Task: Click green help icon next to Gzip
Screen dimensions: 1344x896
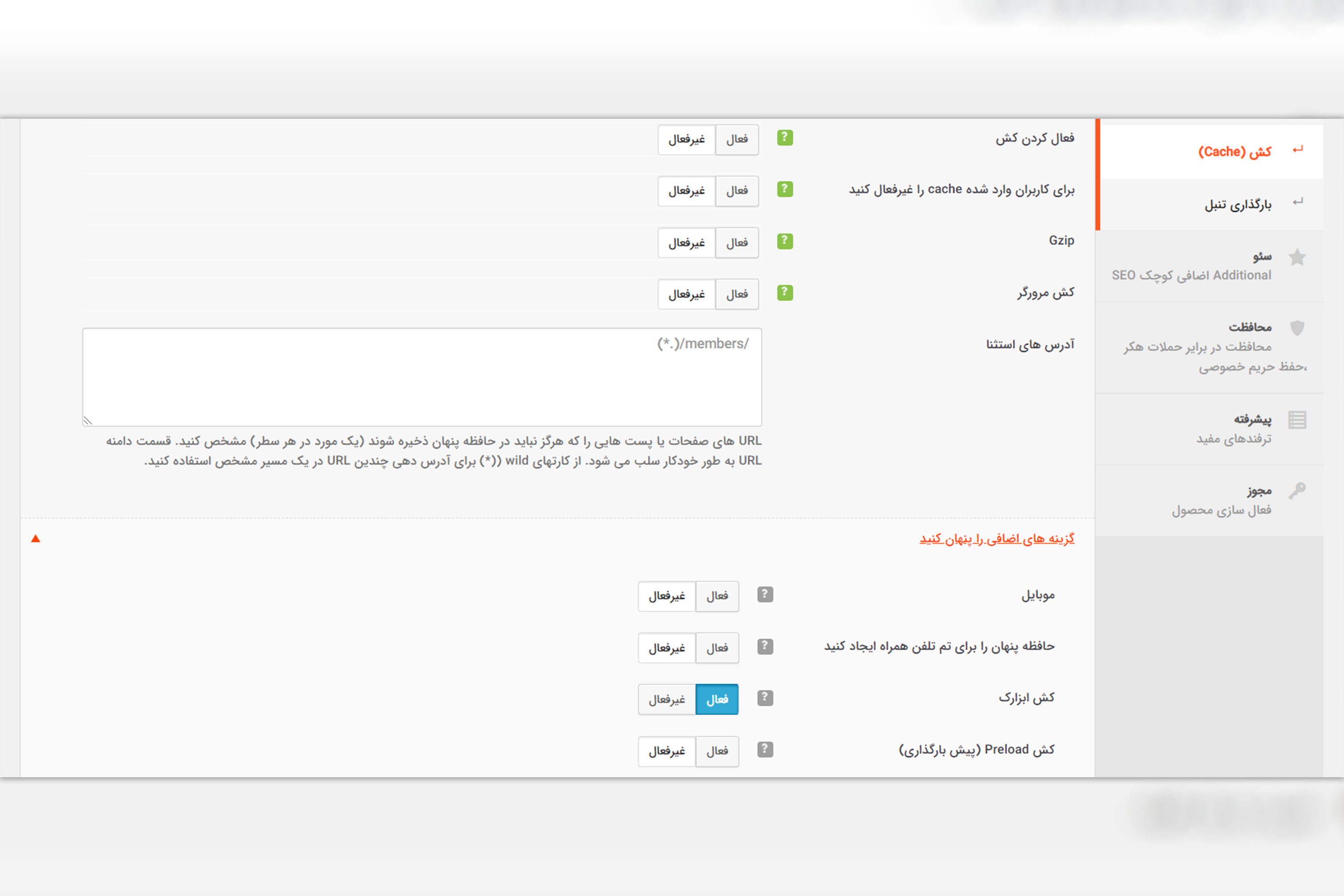Action: point(784,241)
